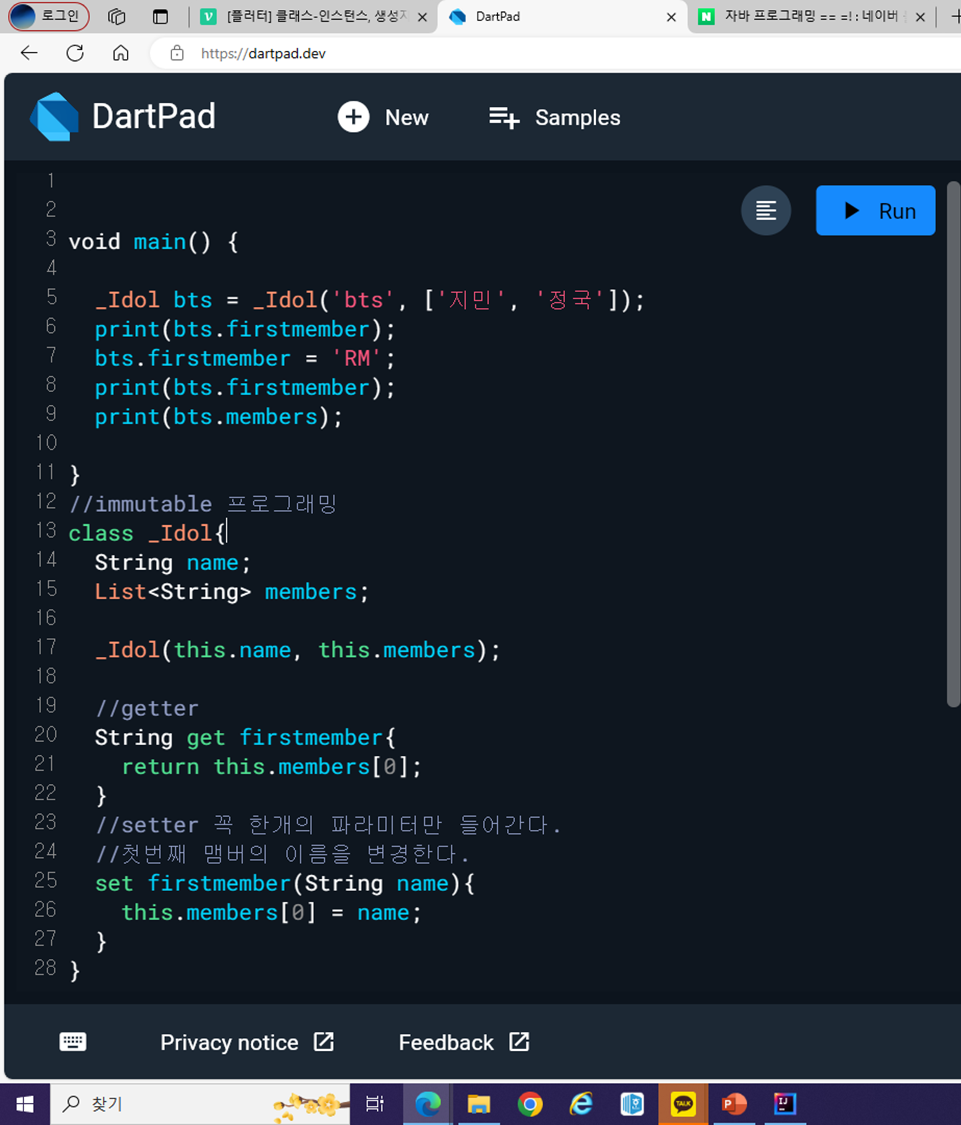961x1125 pixels.
Task: Click the '//첫번째 맴버의 이름을 변경한다.' comment
Action: (x=283, y=855)
